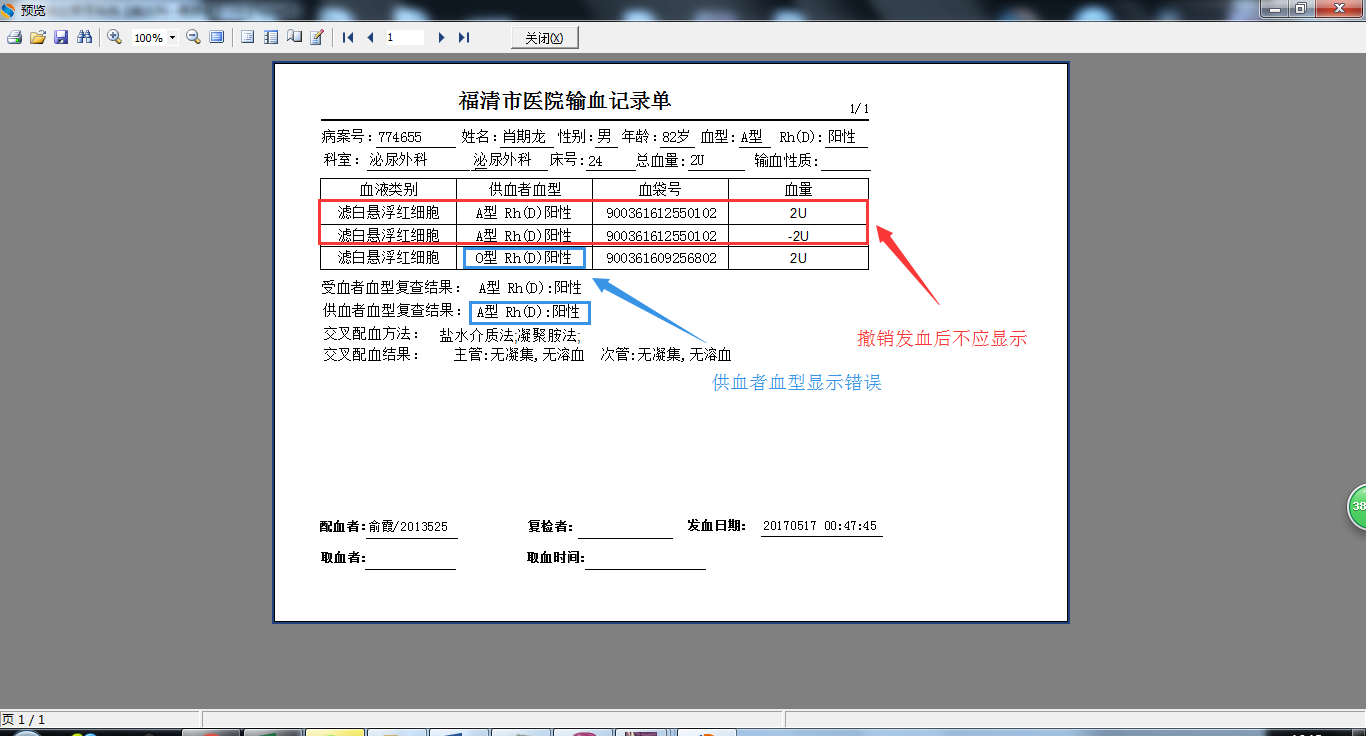The image size is (1366, 736).
Task: Select issue date 20170517 00:47:45
Action: coord(820,526)
